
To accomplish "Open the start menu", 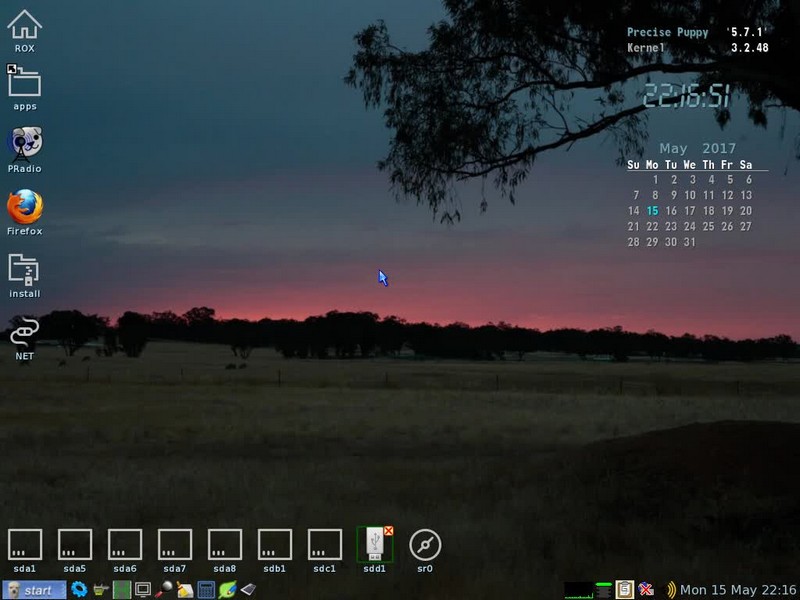I will pyautogui.click(x=33, y=590).
